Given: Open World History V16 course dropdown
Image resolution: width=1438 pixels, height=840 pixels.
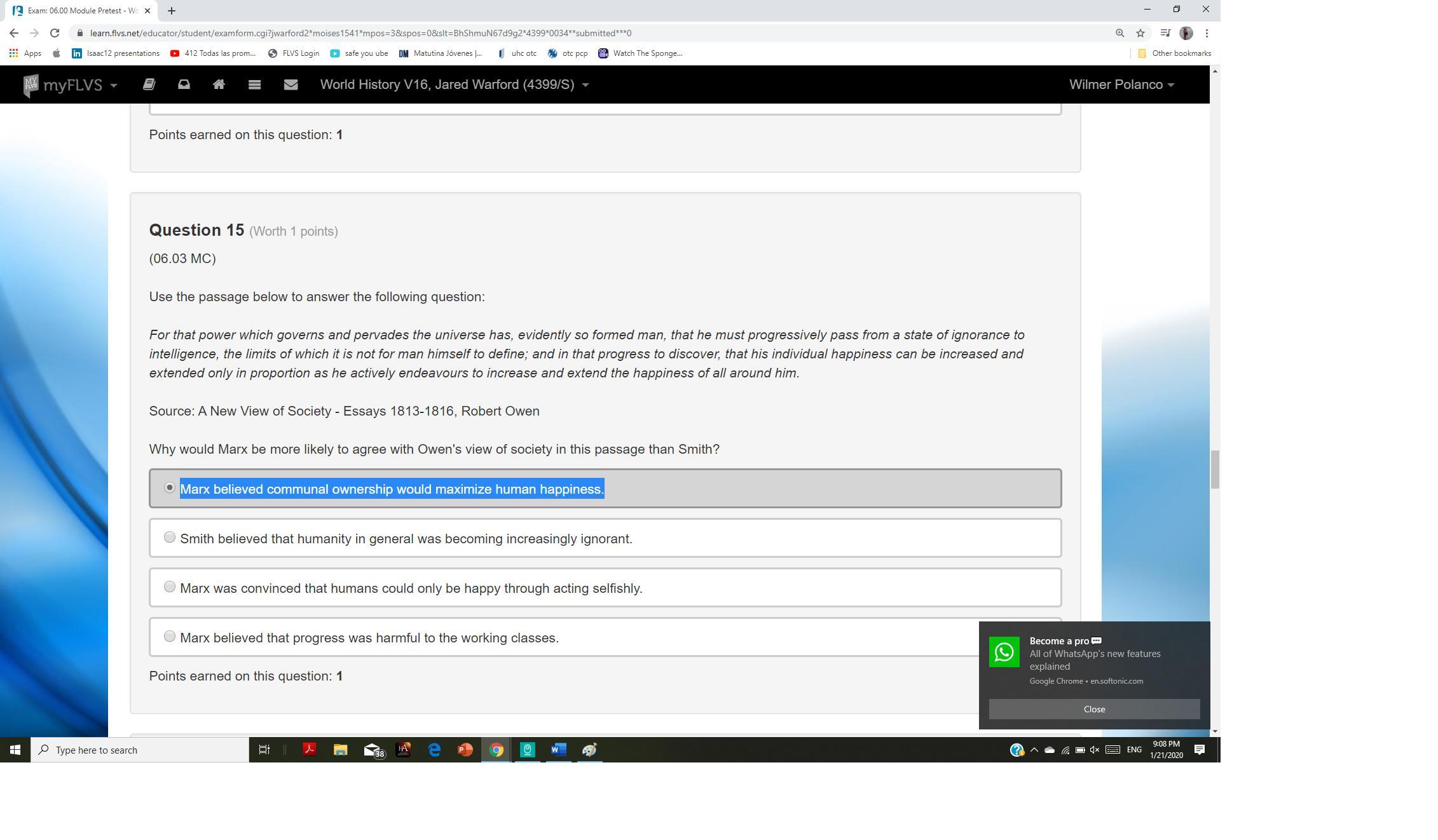Looking at the screenshot, I should coord(454,85).
